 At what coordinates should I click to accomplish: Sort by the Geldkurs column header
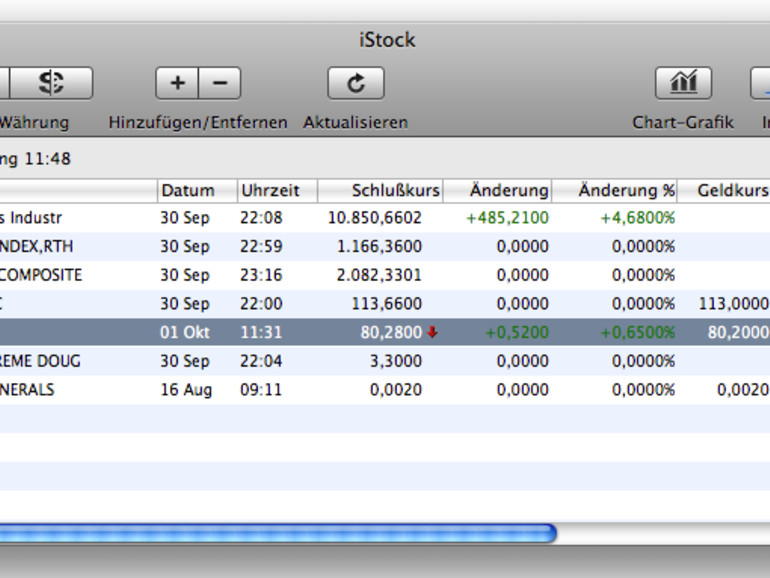[724, 191]
